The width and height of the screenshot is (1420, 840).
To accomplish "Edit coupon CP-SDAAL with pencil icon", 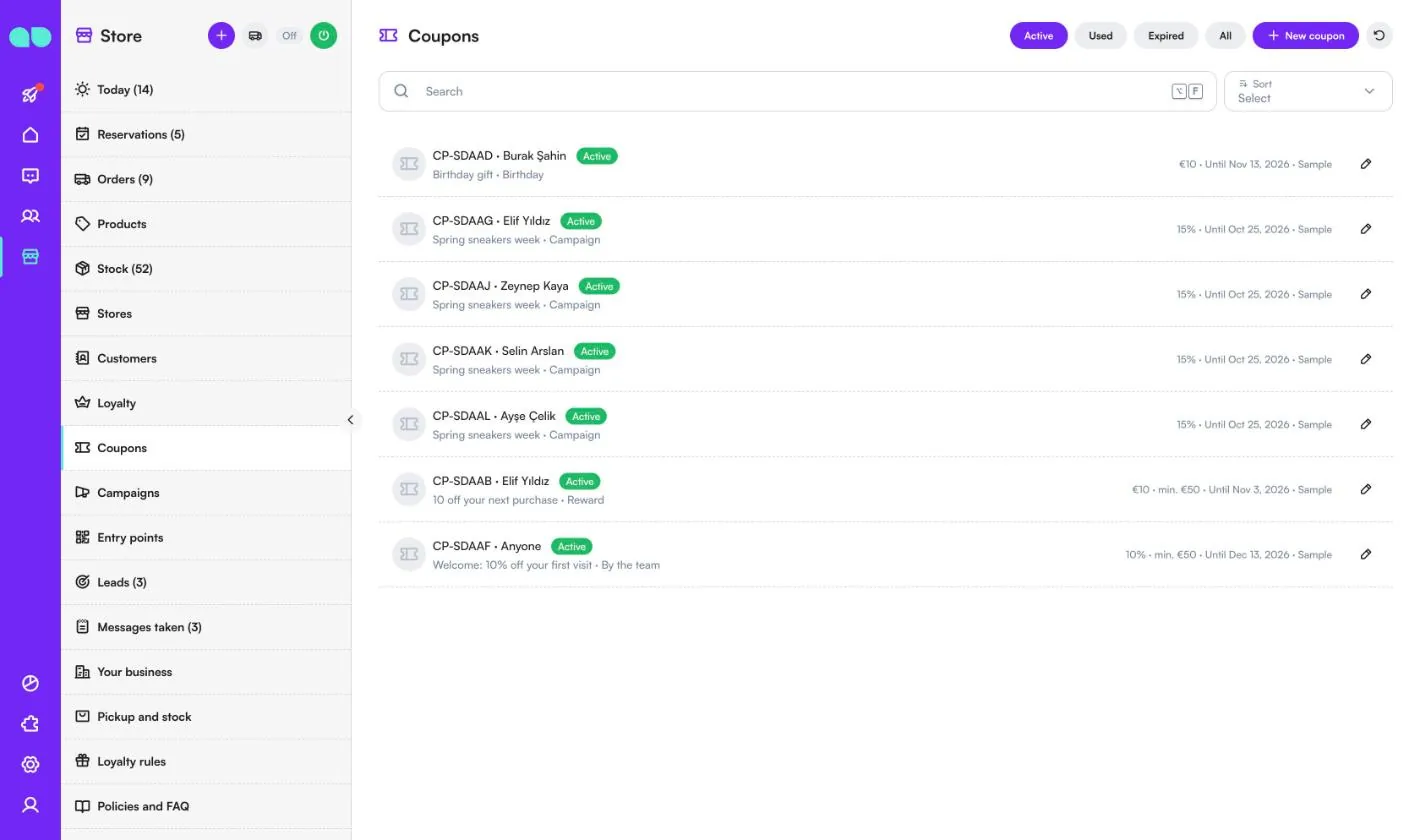I will 1366,424.
